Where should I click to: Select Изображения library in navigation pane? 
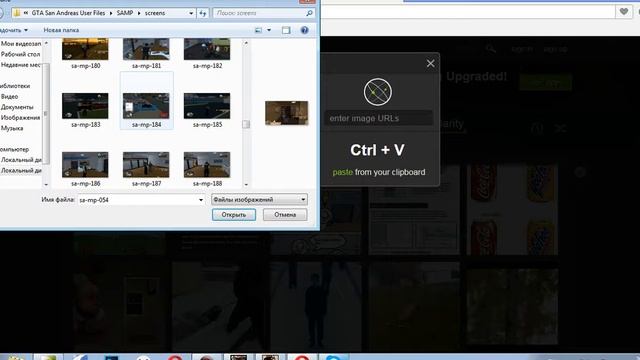pos(20,118)
